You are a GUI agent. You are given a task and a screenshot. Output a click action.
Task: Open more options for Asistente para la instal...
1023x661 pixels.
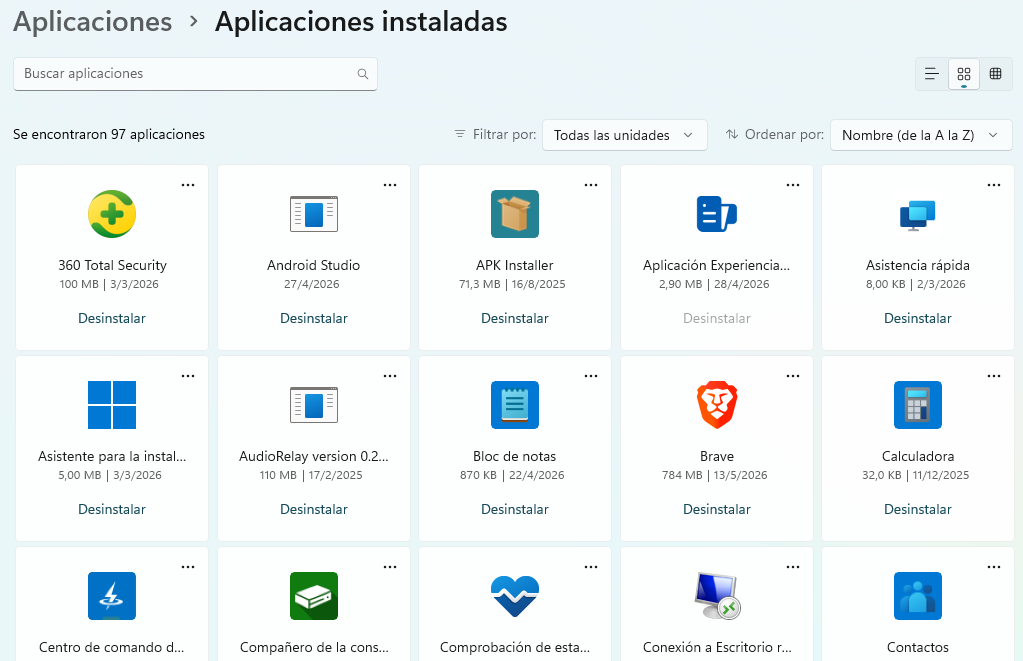(x=188, y=377)
